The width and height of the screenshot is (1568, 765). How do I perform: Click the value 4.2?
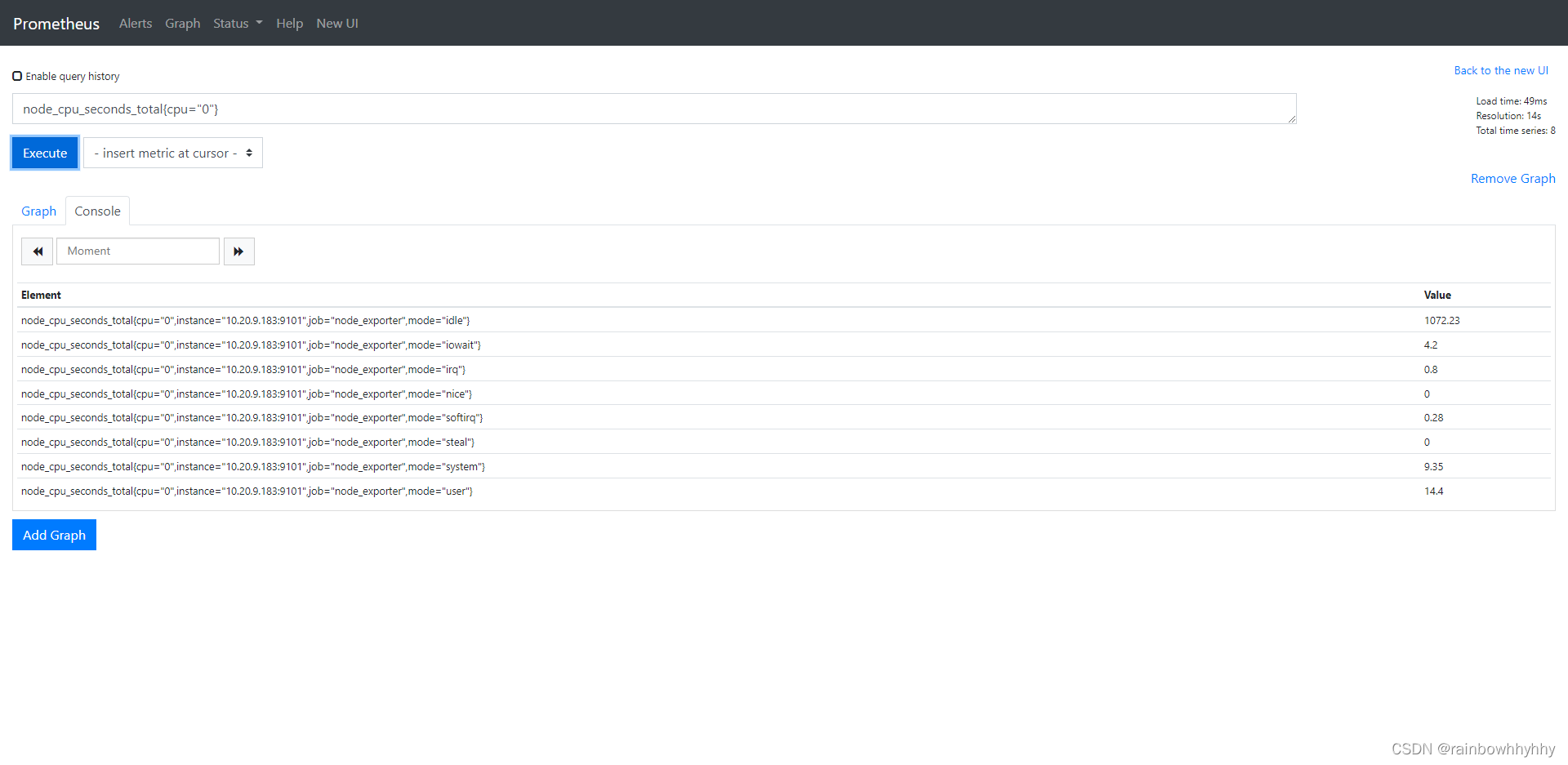tap(1431, 345)
